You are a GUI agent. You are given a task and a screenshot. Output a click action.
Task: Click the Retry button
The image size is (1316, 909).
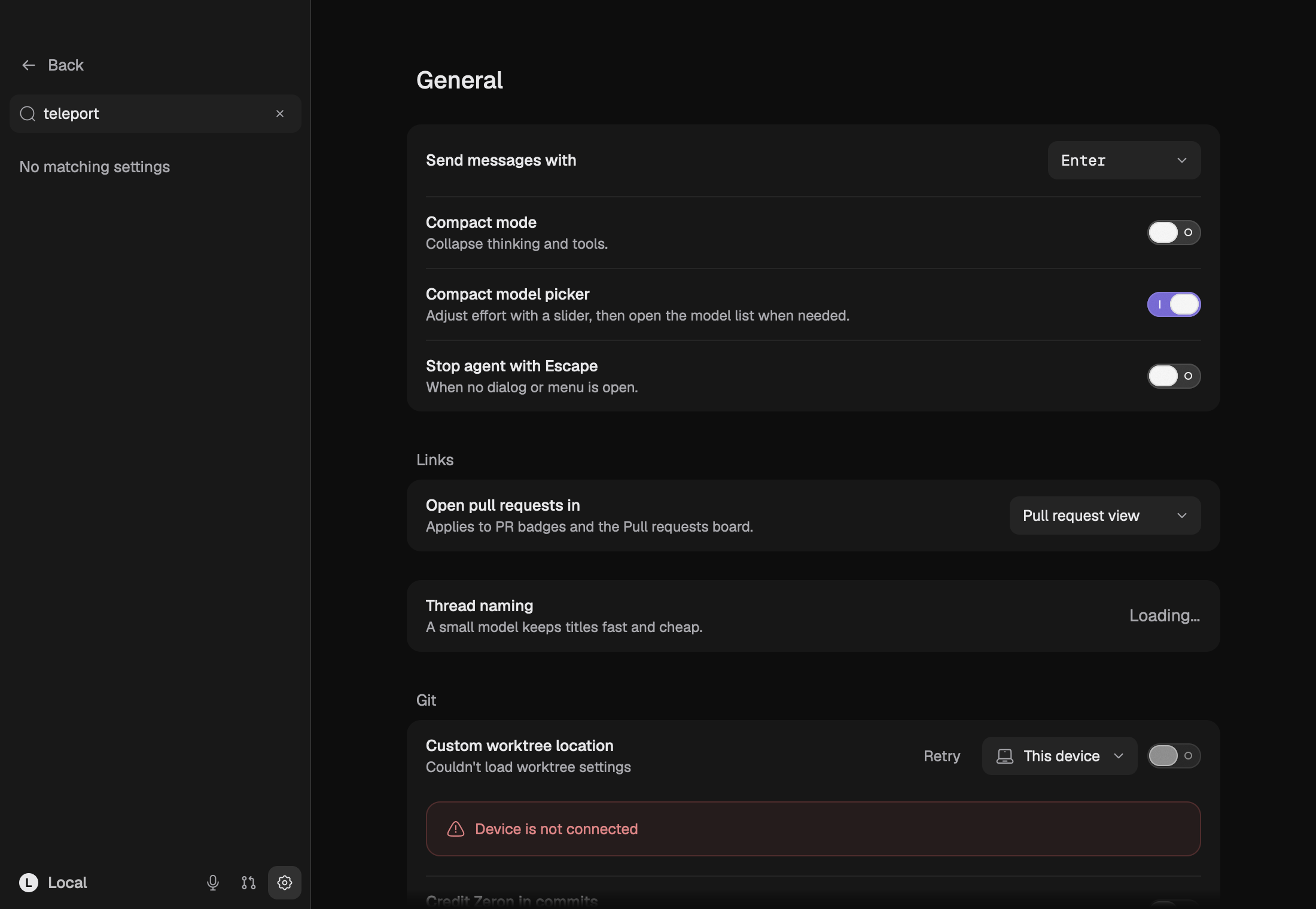942,756
